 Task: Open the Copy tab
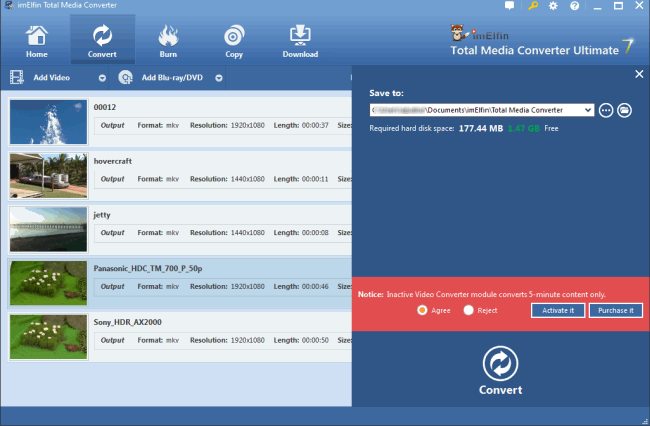234,41
